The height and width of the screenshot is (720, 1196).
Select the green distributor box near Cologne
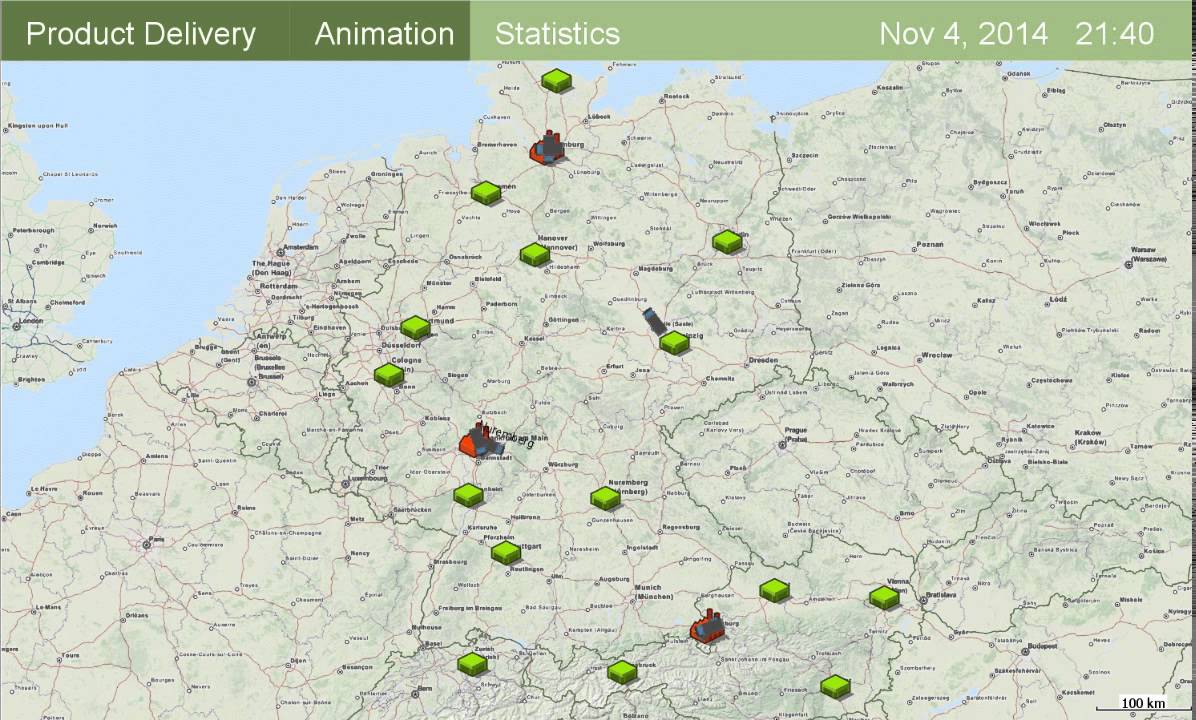click(x=389, y=375)
